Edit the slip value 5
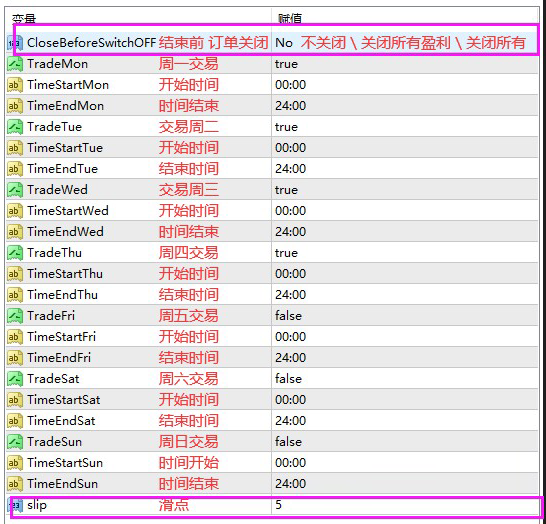Image resolution: width=546 pixels, height=524 pixels. (x=278, y=505)
